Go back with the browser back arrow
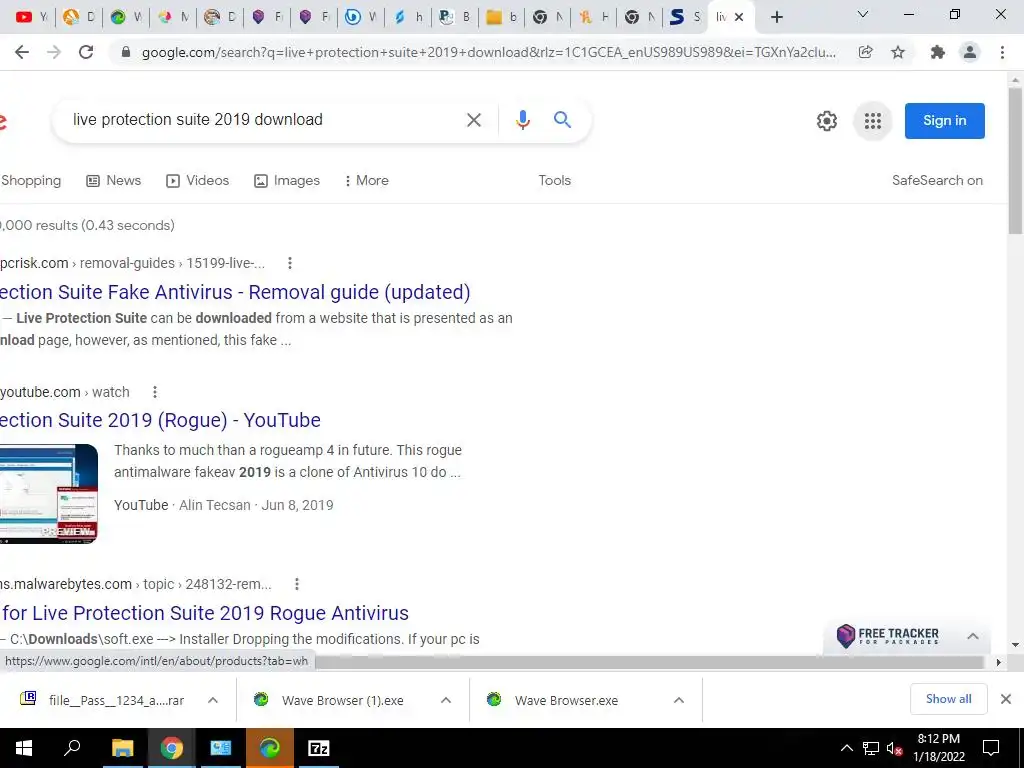Screen dimensions: 1024x768 22,52
